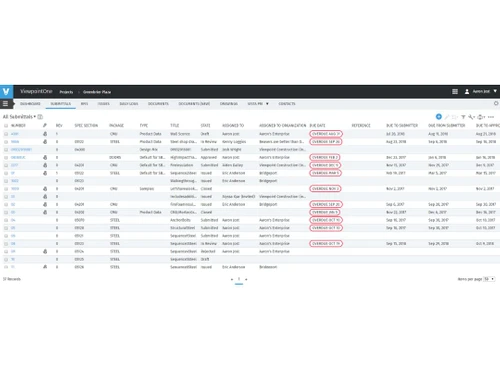500x375 pixels.
Task: Open the Drawings tab
Action: [x=229, y=104]
